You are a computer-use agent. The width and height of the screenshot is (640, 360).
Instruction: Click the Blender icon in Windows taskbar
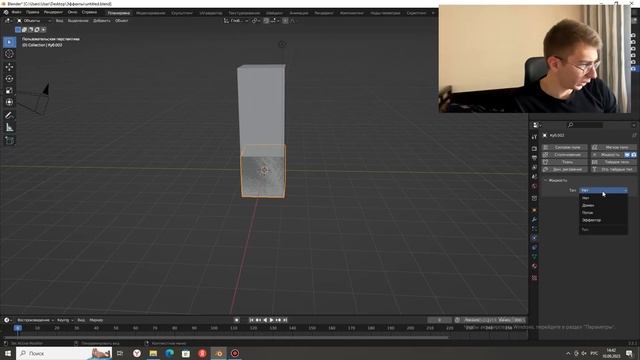pyautogui.click(x=219, y=353)
